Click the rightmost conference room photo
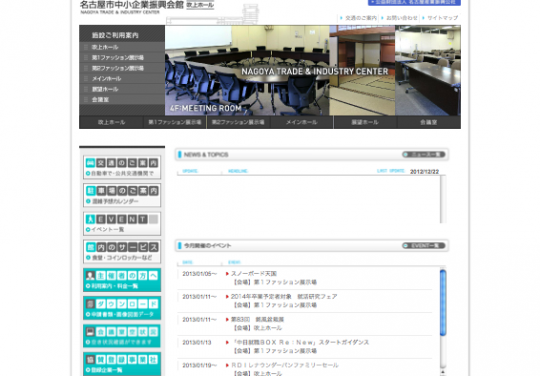Screen dimensions: 540x376 point(428,70)
